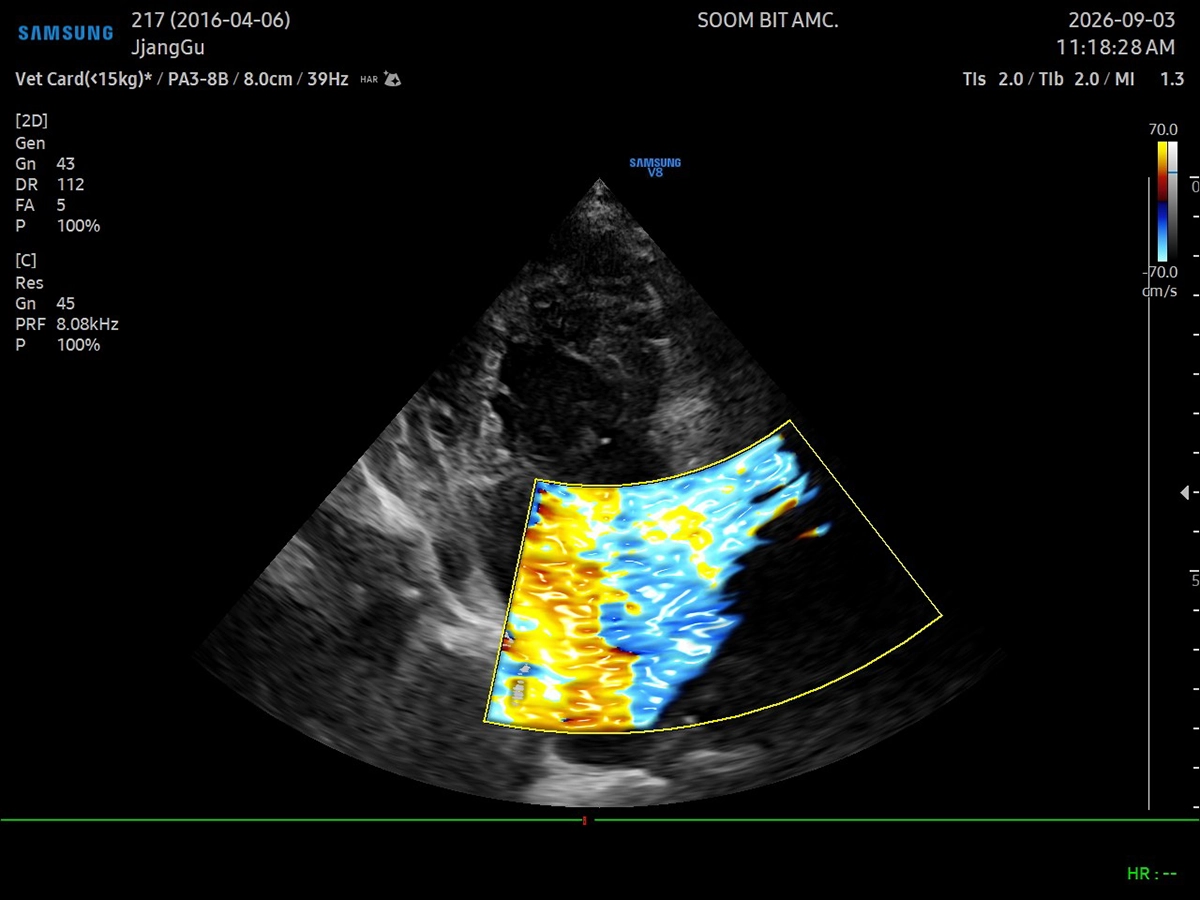The width and height of the screenshot is (1200, 900).
Task: Click the 'MI 1.3' mechanical index readout
Action: 1150,79
